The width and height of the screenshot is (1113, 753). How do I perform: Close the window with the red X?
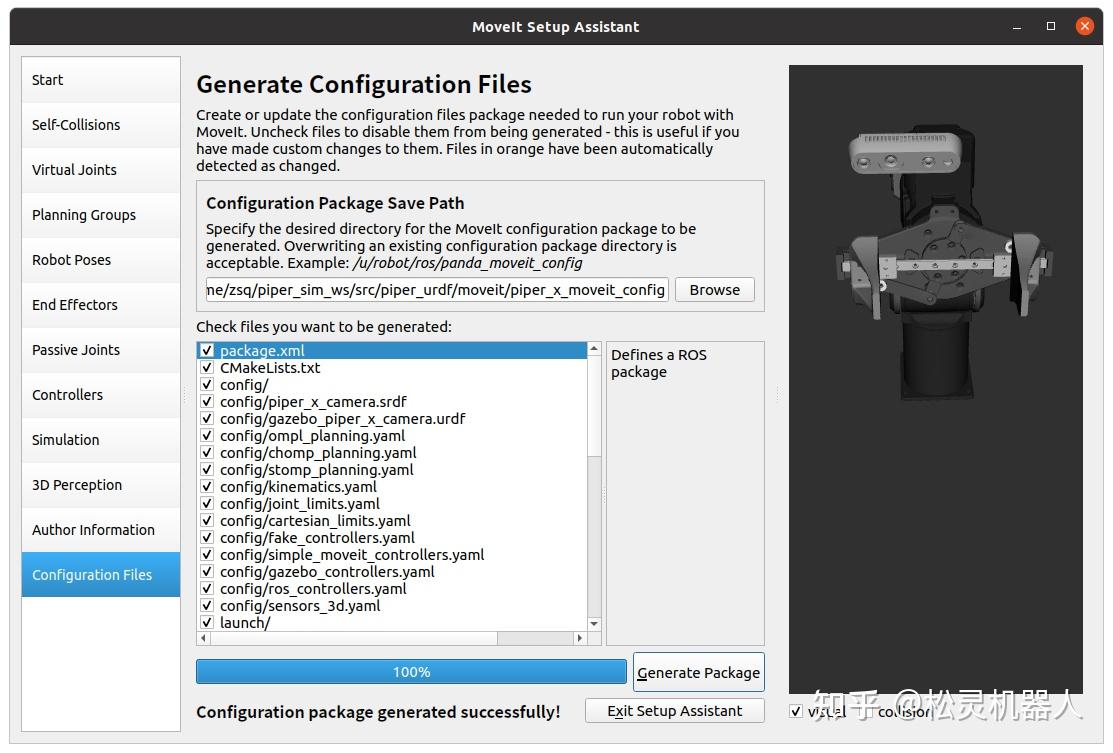pos(1084,26)
